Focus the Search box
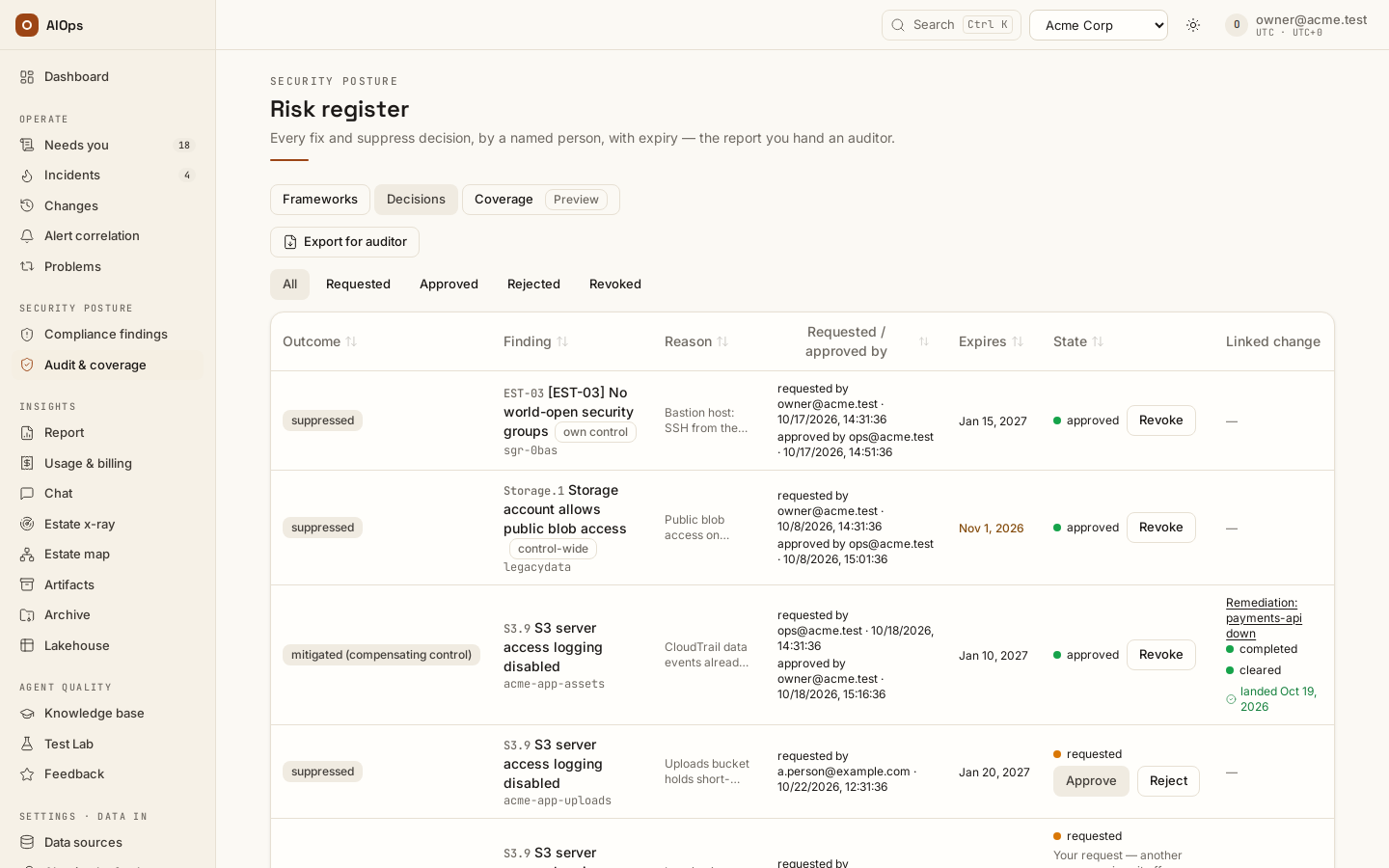The image size is (1389, 868). (x=951, y=25)
